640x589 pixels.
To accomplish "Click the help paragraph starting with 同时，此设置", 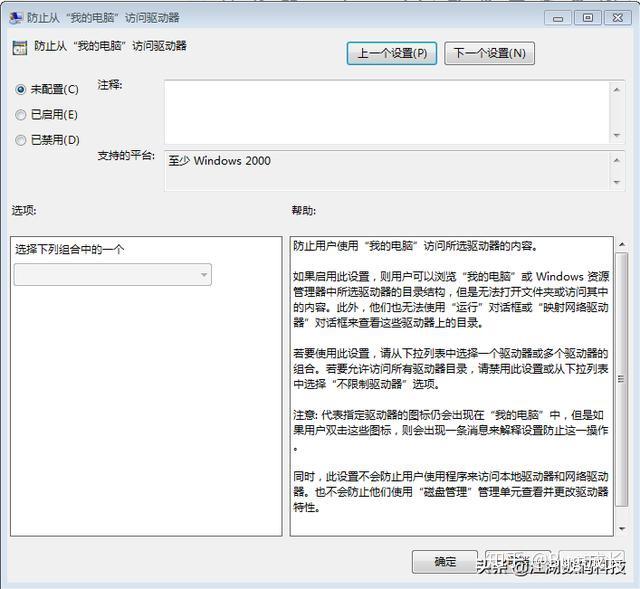I will (451, 492).
